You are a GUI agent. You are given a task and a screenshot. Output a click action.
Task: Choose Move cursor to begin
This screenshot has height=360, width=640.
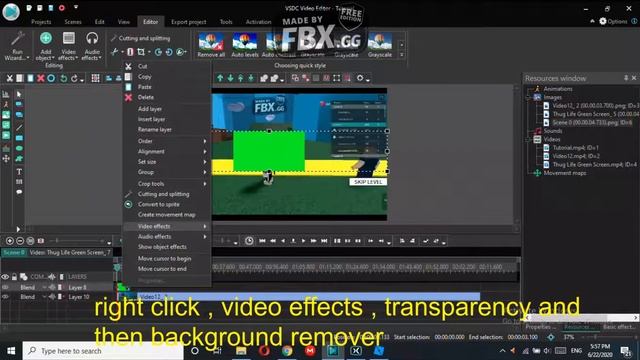[167, 258]
